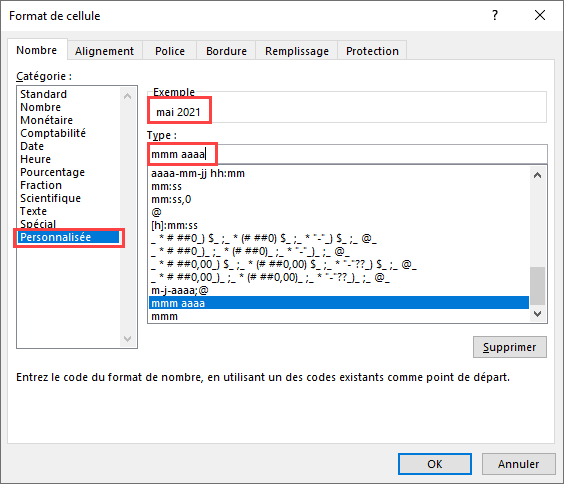Select the @ text format
Image resolution: width=564 pixels, height=484 pixels.
coord(339,212)
